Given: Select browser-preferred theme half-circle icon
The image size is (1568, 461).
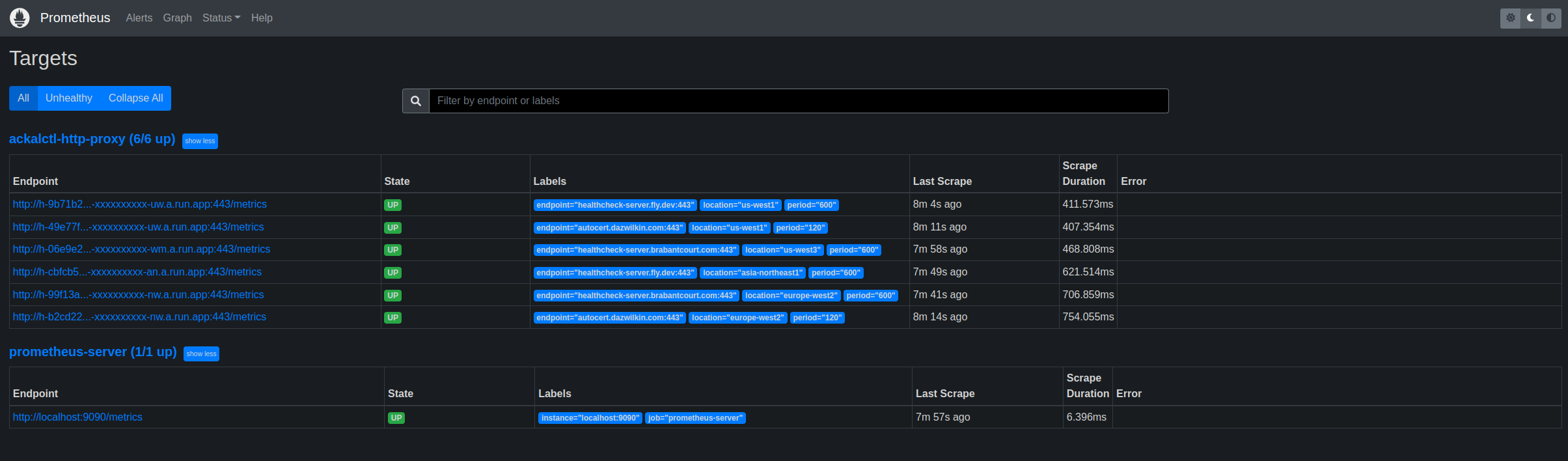Looking at the screenshot, I should [1551, 18].
